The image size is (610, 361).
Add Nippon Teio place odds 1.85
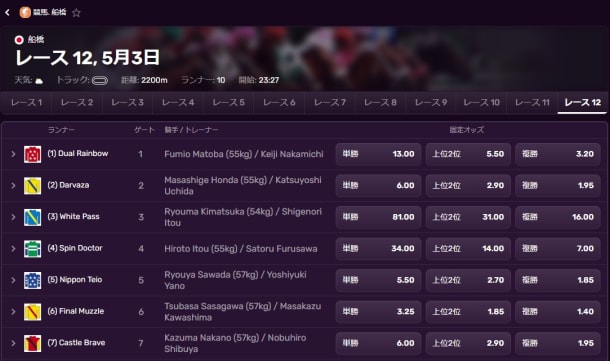pos(558,280)
